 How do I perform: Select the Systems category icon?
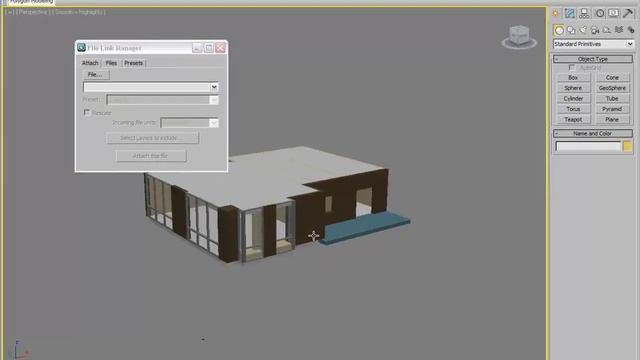pos(631,30)
